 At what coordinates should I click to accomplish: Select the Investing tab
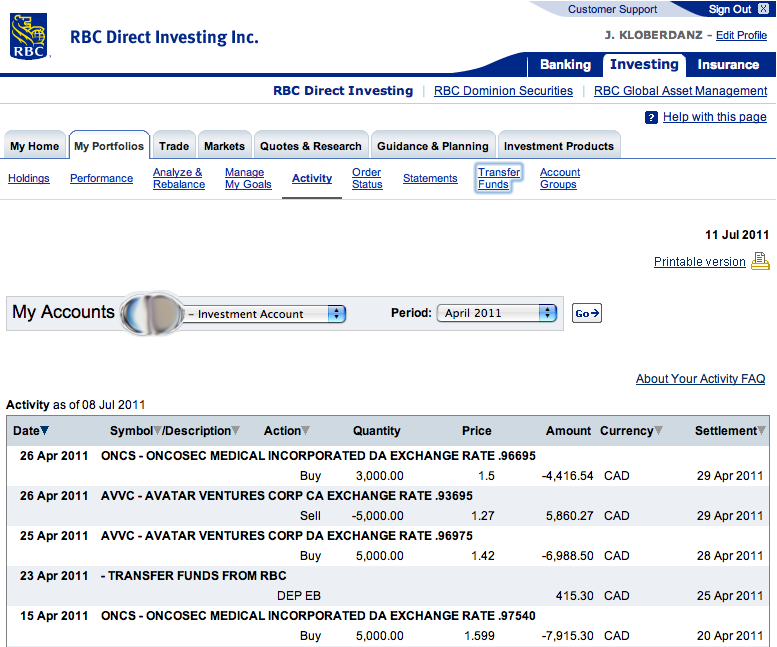tap(644, 64)
